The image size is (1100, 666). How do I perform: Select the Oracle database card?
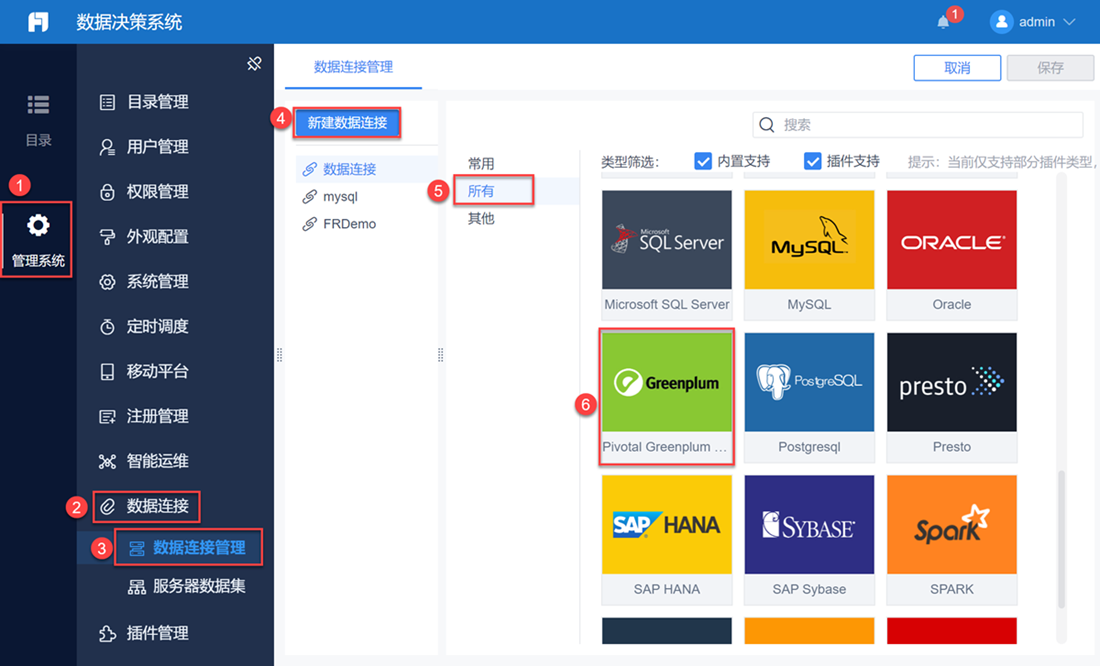point(951,254)
